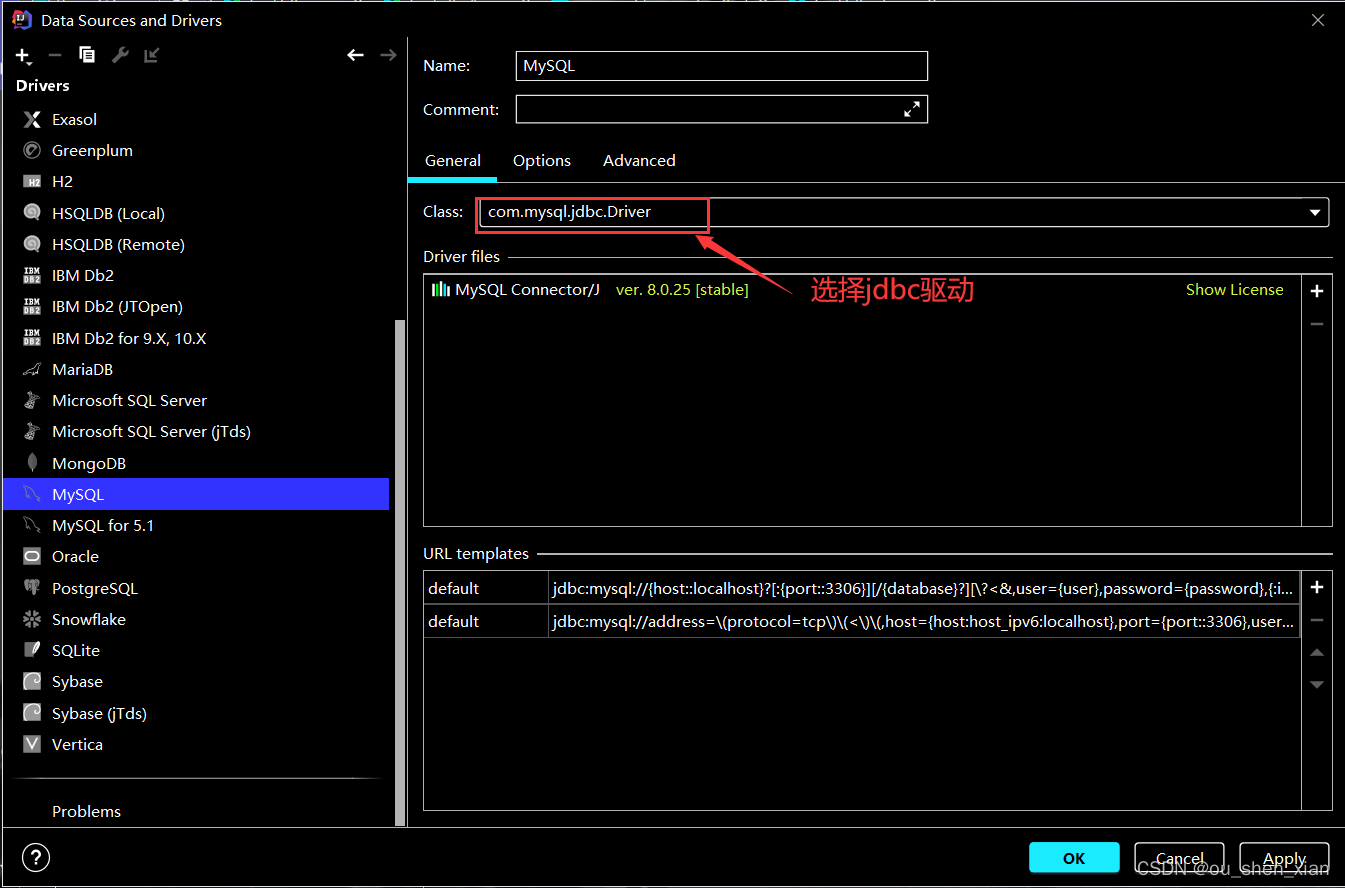
Task: Click the Show License link
Action: click(x=1234, y=290)
